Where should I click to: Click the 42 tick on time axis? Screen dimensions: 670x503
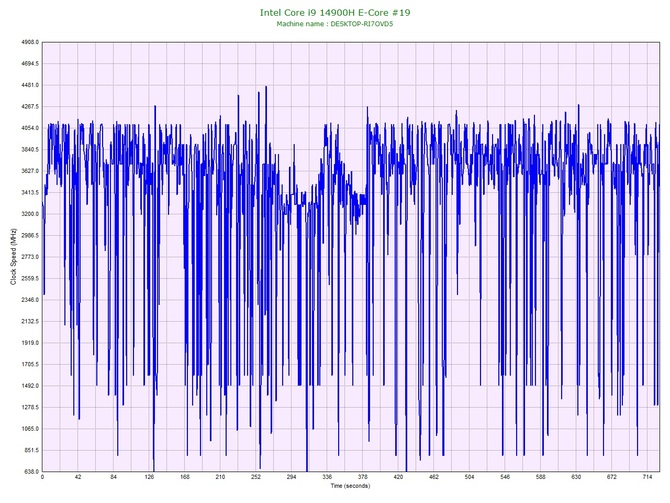tap(78, 477)
